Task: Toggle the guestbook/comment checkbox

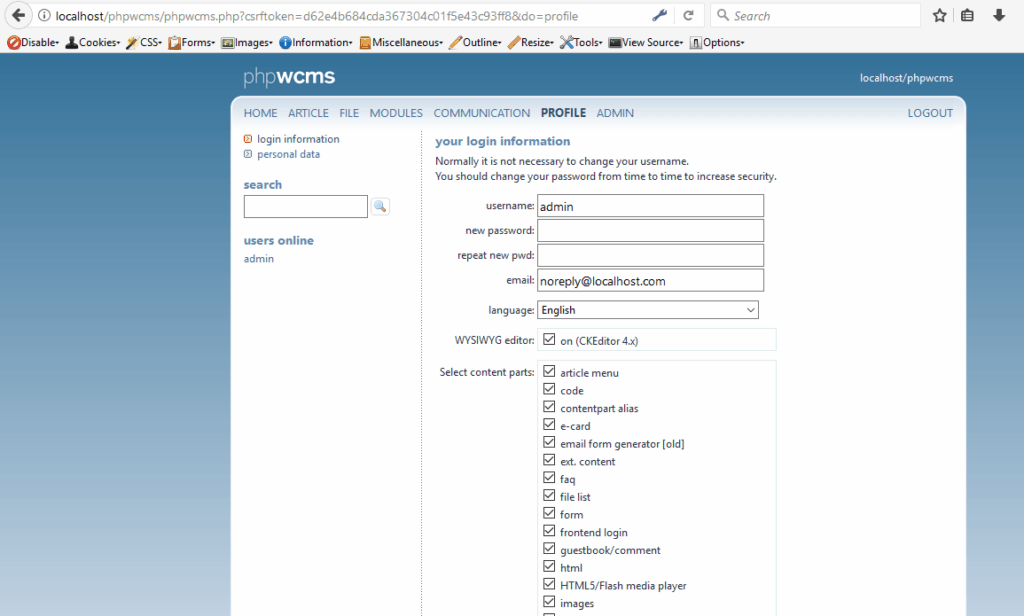Action: point(549,549)
